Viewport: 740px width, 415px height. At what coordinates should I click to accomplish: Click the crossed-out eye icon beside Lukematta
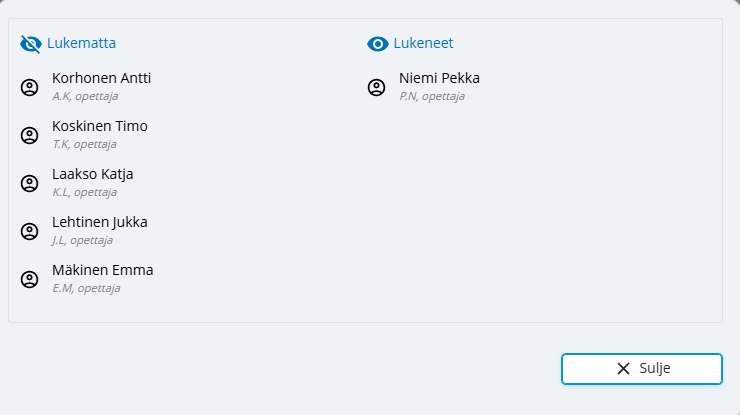click(x=30, y=44)
